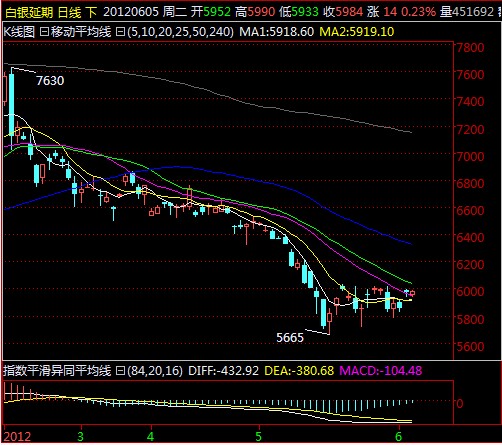This screenshot has width=502, height=445.
Task: Click the close price 5984
Action: click(349, 12)
